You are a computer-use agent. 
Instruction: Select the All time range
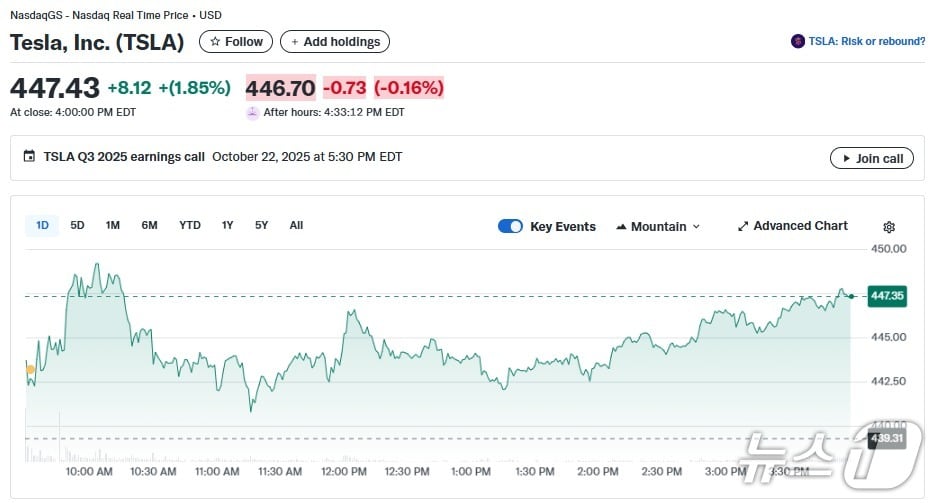point(296,225)
